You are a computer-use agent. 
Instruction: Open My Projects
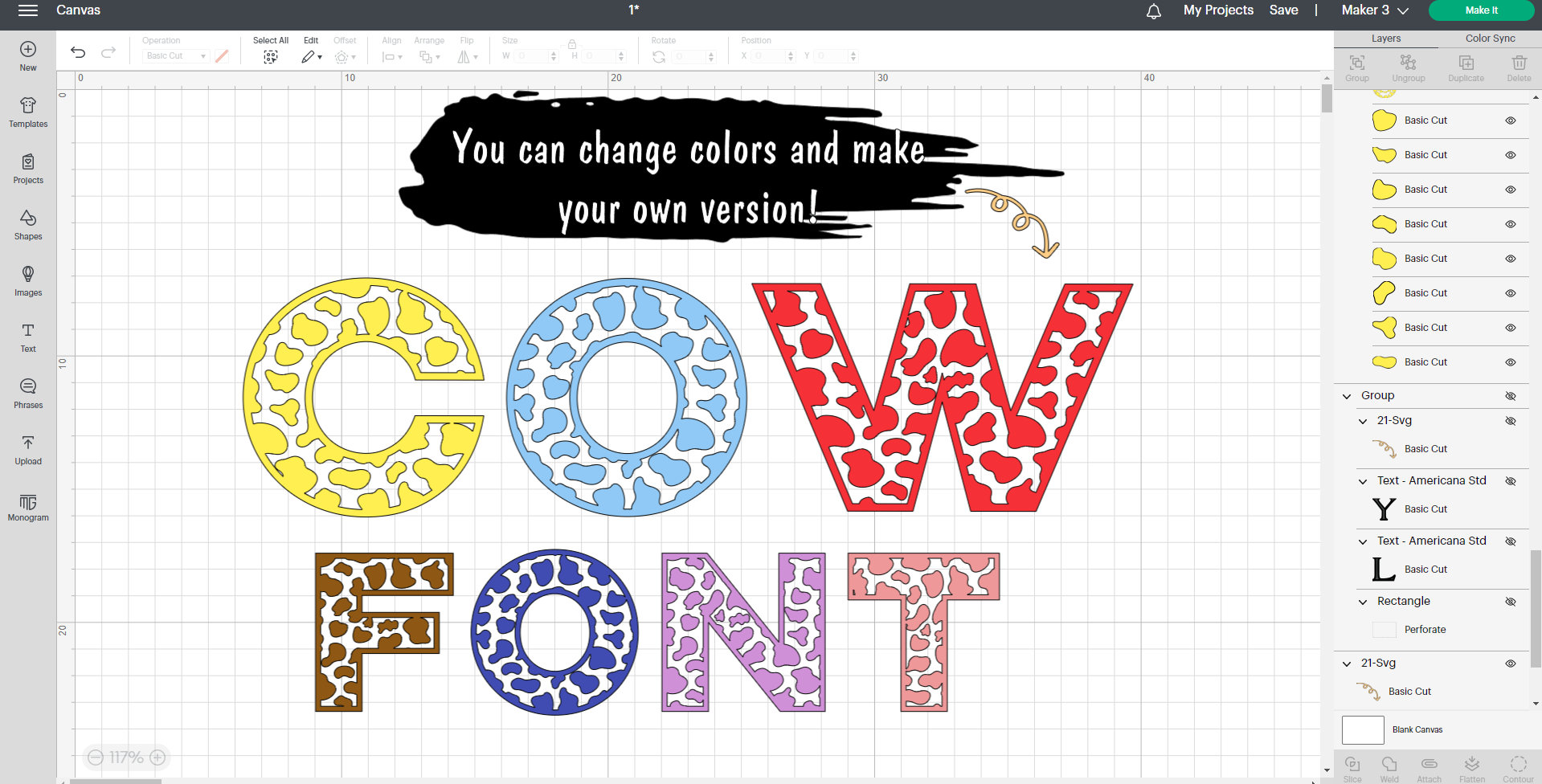tap(1217, 10)
